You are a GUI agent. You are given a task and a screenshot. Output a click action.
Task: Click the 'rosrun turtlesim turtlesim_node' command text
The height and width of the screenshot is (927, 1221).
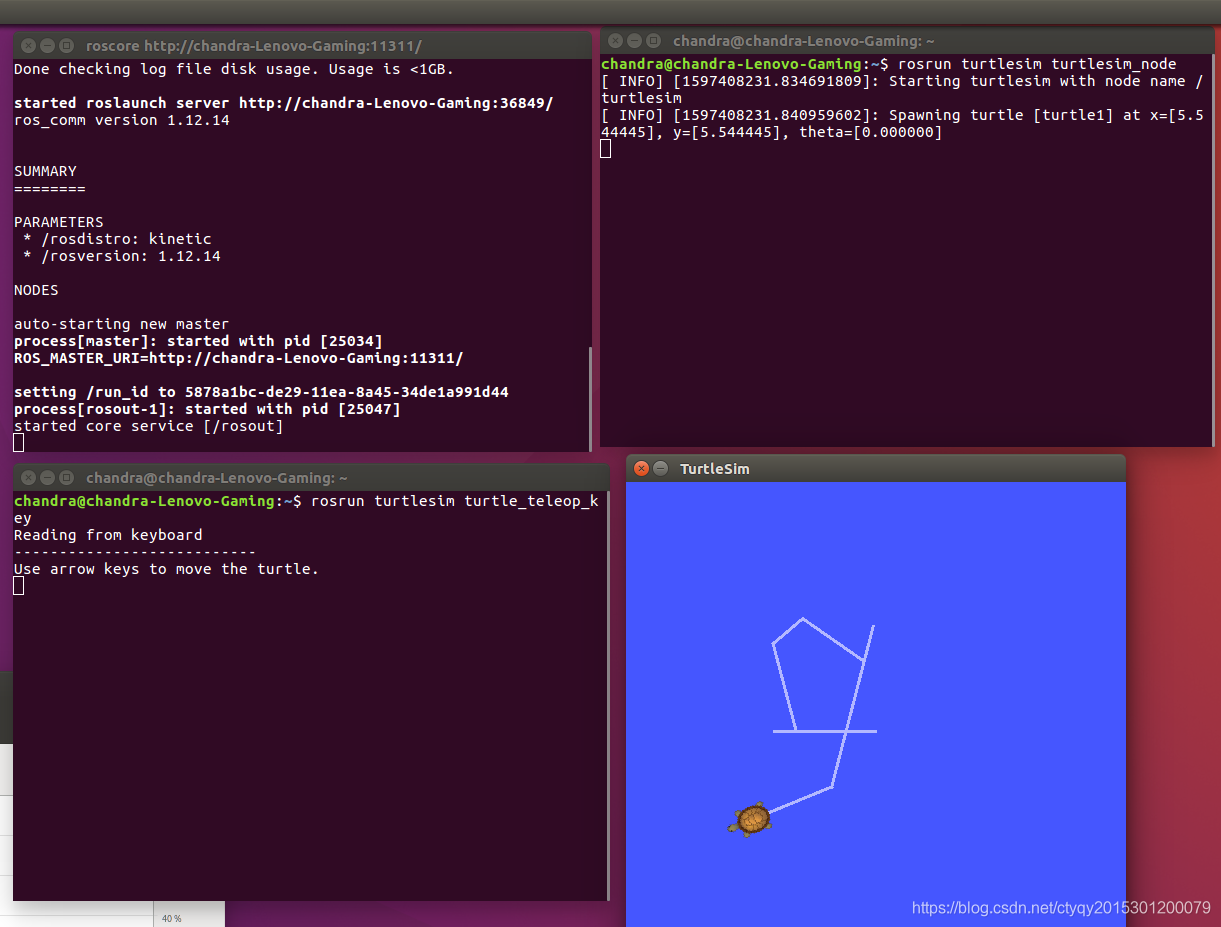1037,64
